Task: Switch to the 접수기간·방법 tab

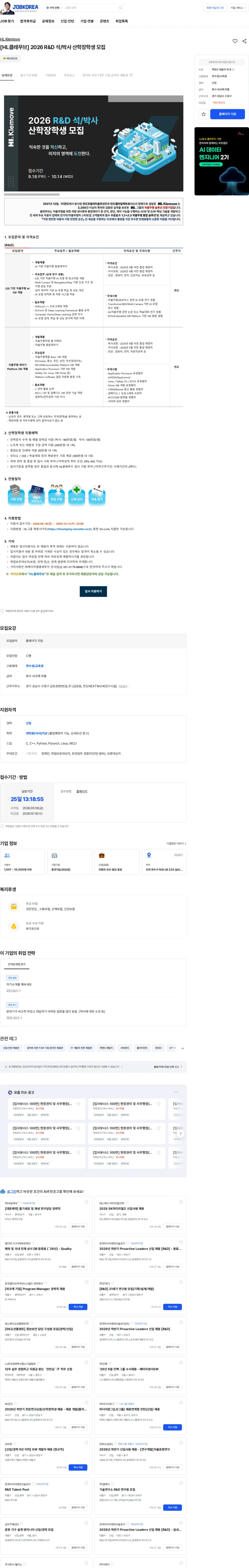Action: [29, 76]
